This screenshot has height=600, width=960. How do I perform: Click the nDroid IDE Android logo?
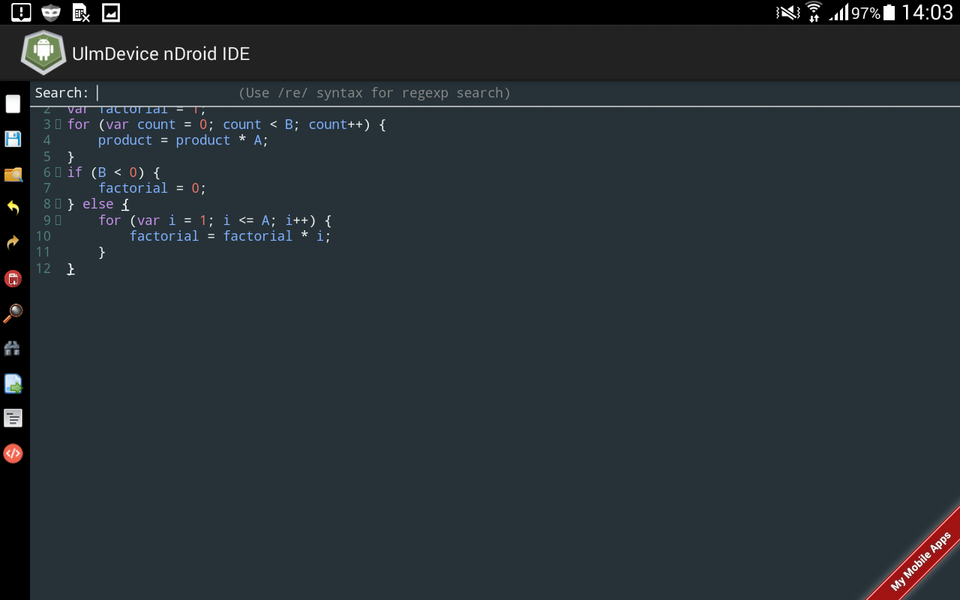coord(43,53)
